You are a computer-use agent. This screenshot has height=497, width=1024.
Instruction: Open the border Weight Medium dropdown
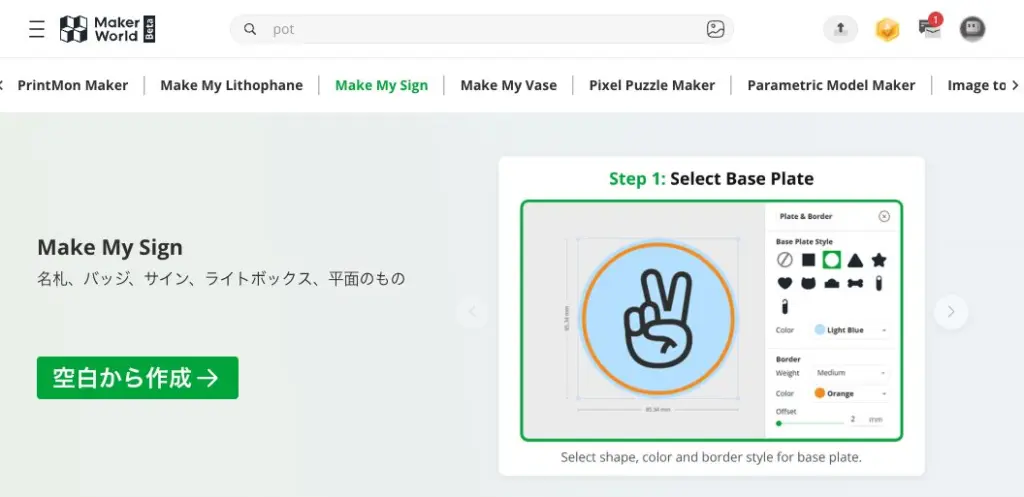pos(851,373)
